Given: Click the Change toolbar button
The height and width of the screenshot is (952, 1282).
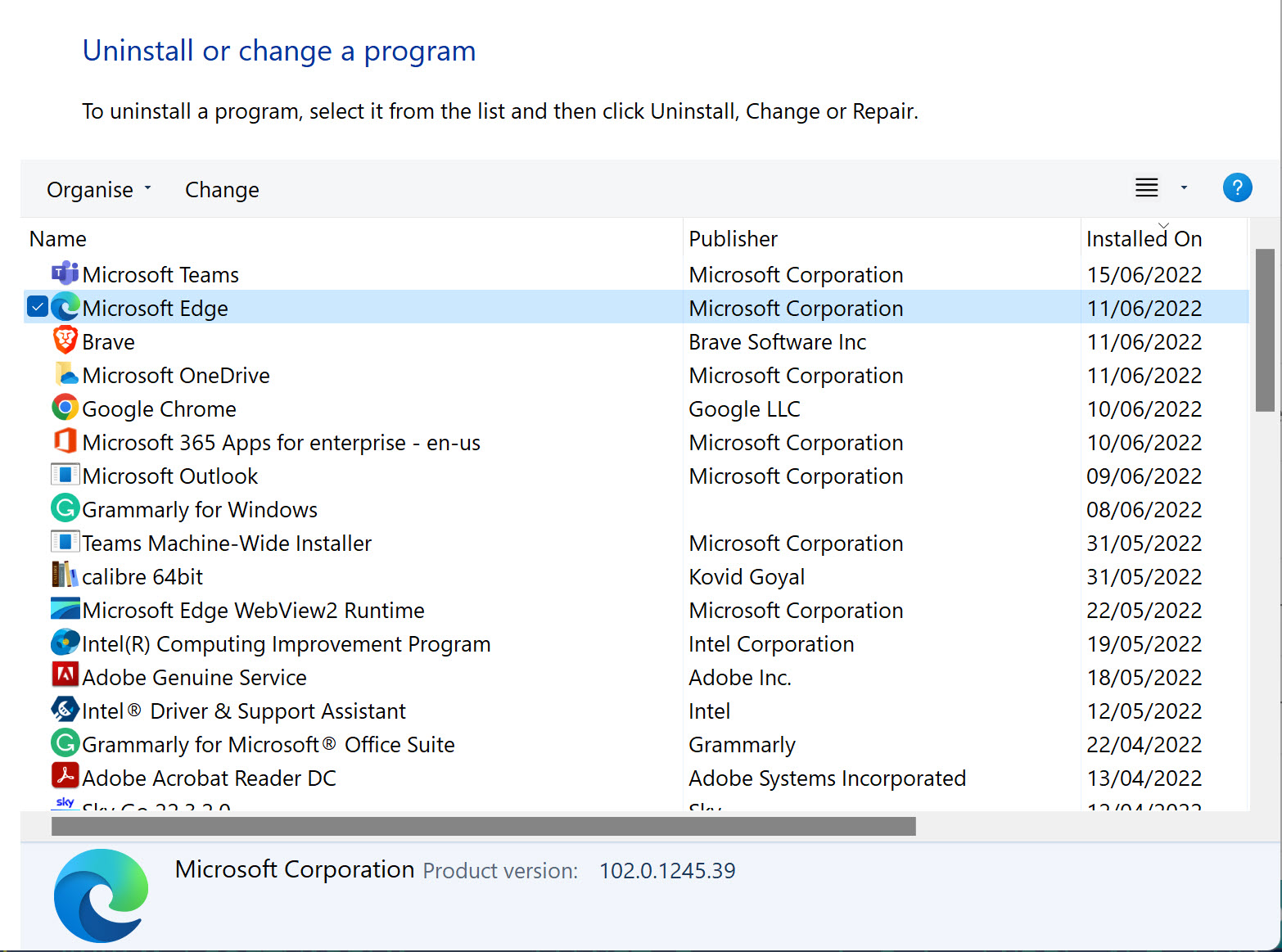Looking at the screenshot, I should pos(222,190).
